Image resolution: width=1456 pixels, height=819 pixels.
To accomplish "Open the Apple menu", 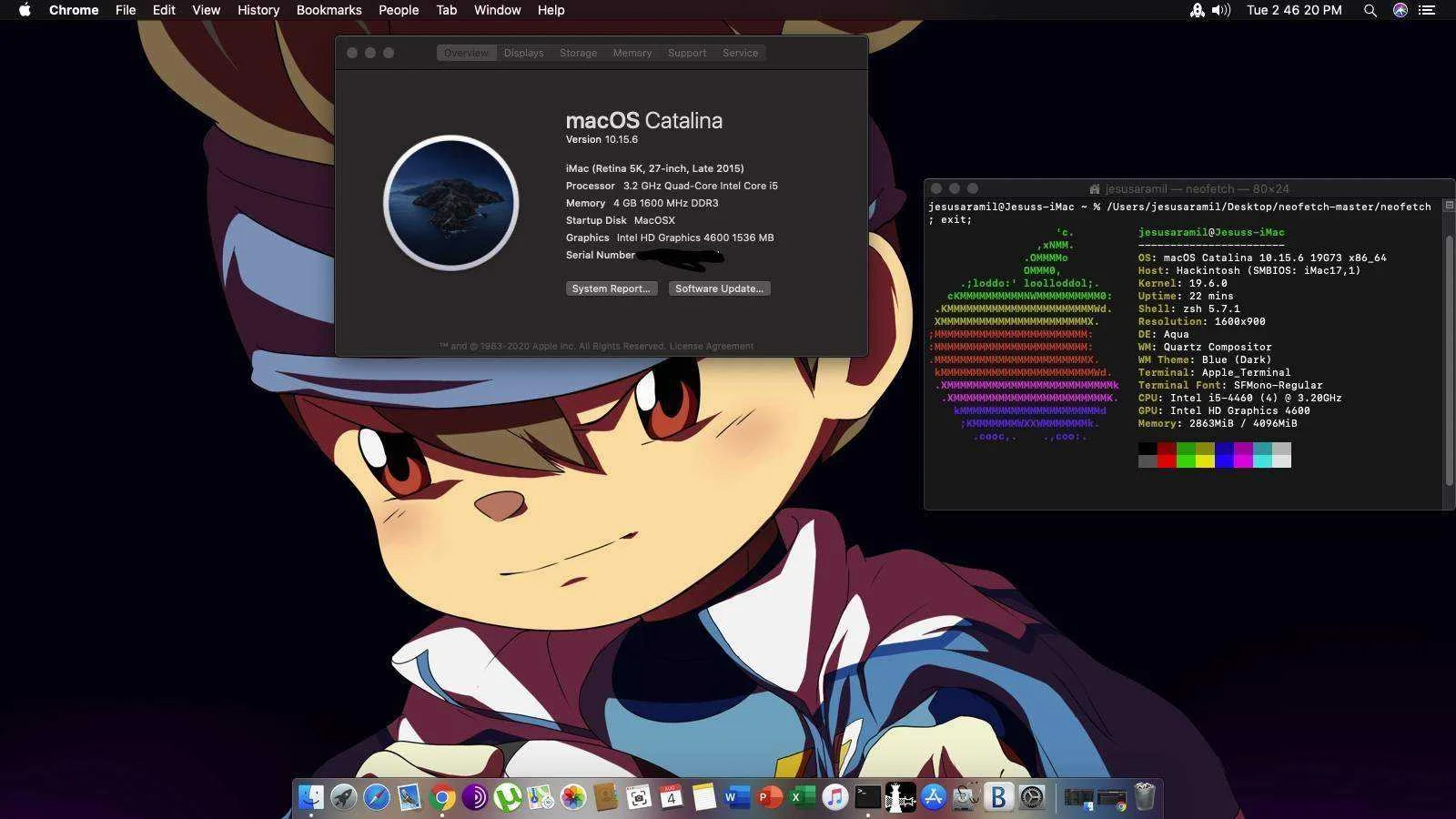I will [25, 10].
